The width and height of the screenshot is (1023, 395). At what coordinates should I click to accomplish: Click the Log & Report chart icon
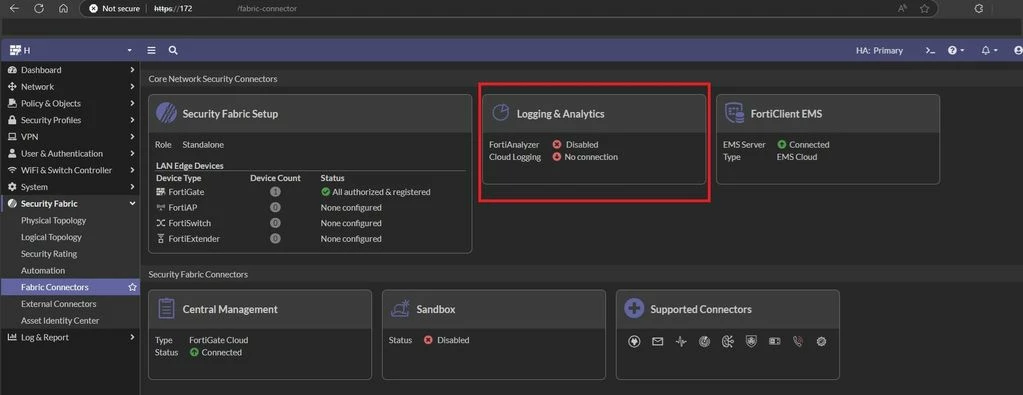(12, 338)
